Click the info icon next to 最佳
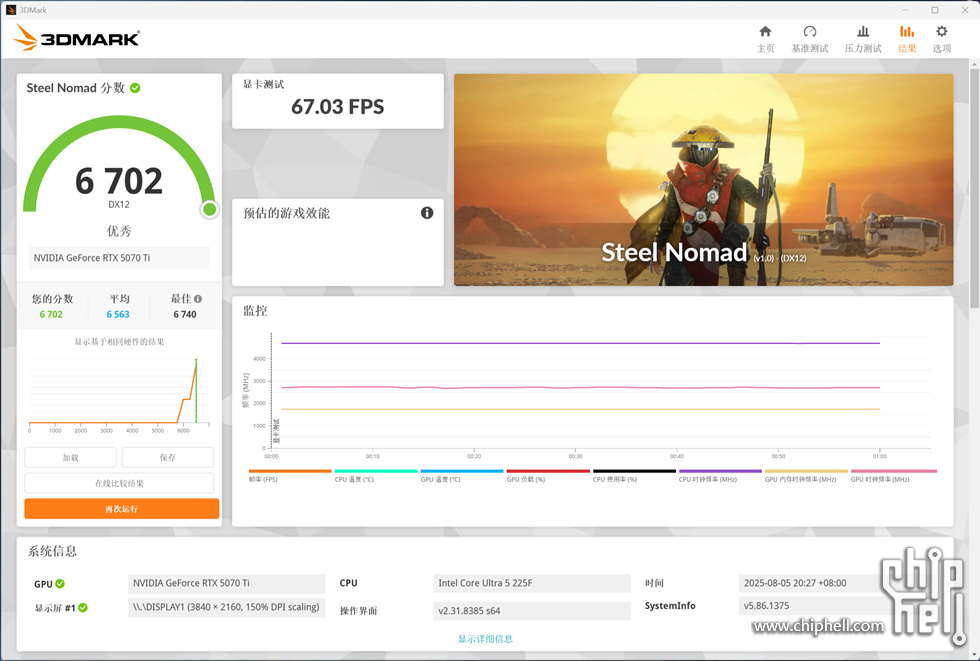This screenshot has width=980, height=661. coord(198,299)
